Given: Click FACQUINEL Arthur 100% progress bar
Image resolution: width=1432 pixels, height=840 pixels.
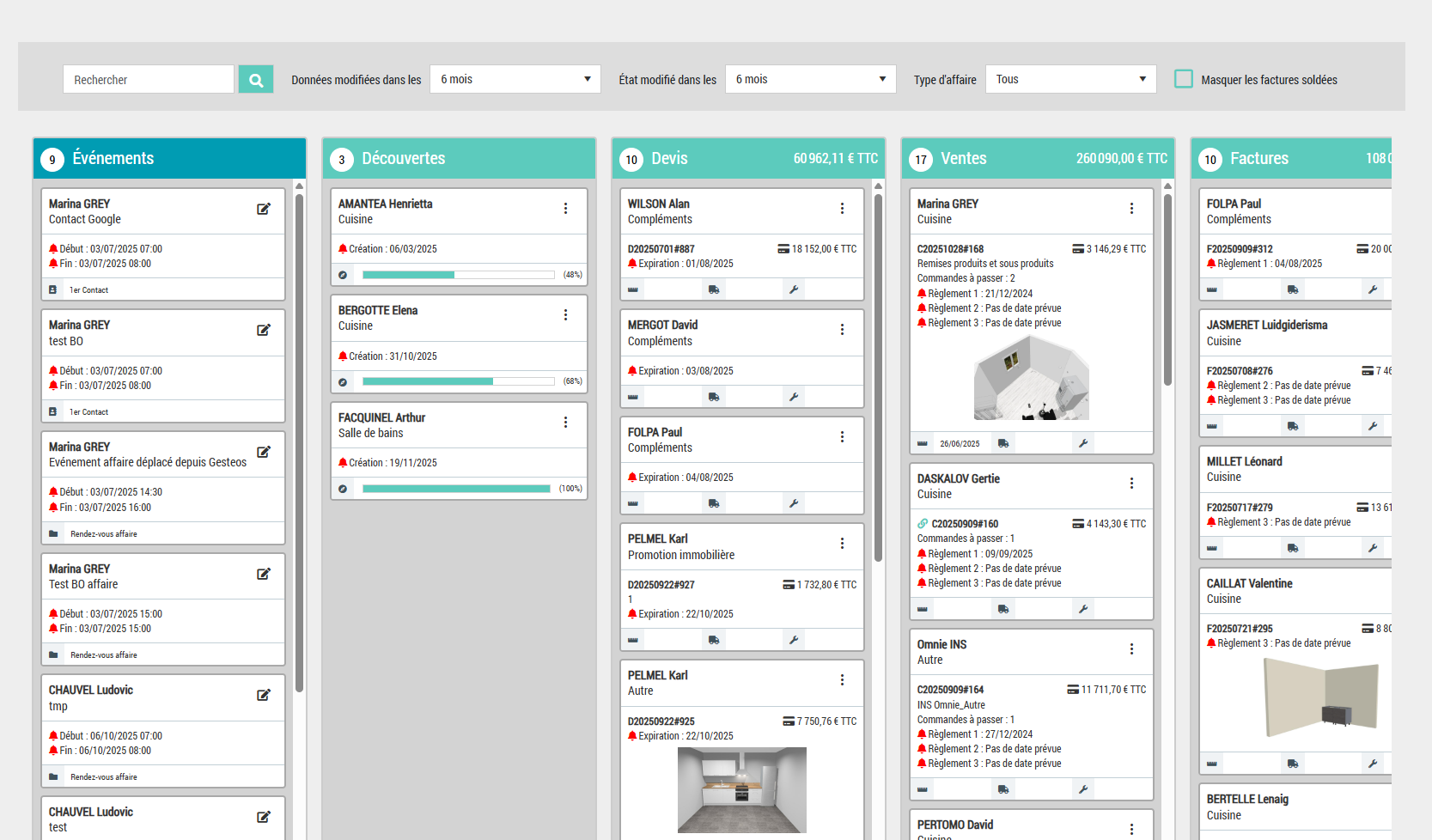Looking at the screenshot, I should (x=456, y=489).
